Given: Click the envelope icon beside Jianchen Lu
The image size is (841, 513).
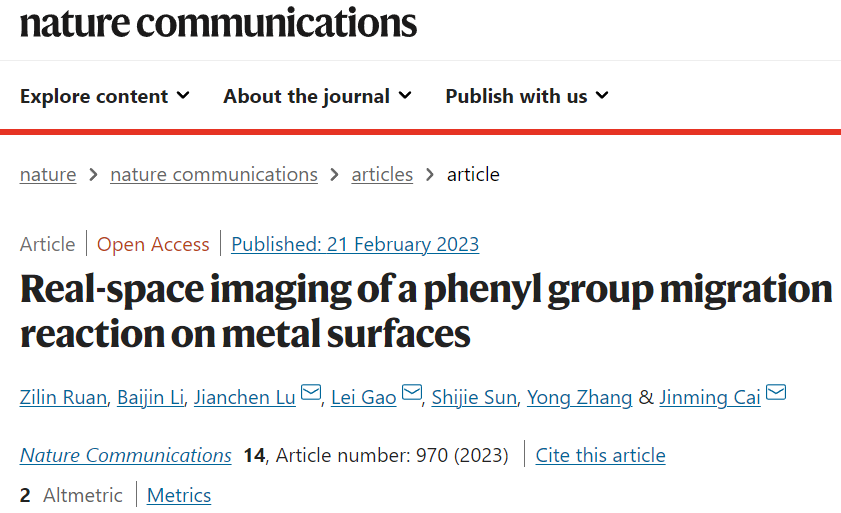Looking at the screenshot, I should point(311,394).
